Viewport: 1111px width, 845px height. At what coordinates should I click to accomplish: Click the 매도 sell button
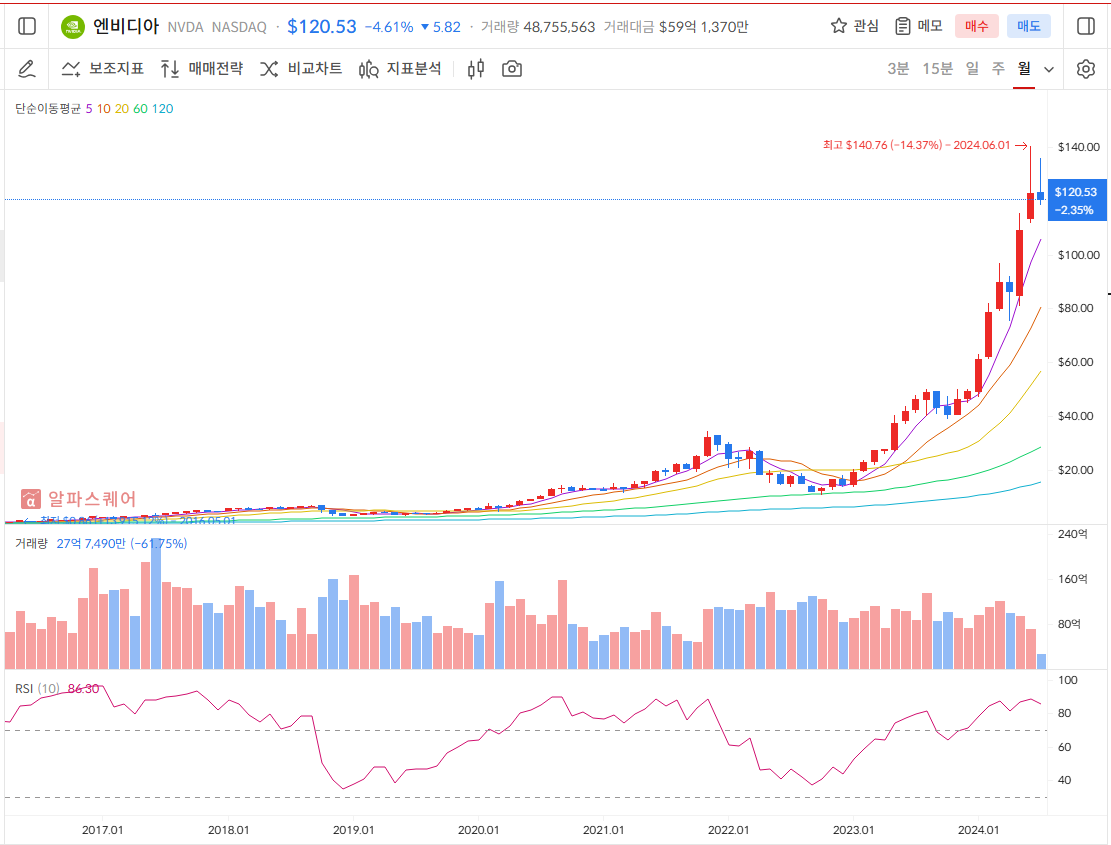click(1029, 26)
